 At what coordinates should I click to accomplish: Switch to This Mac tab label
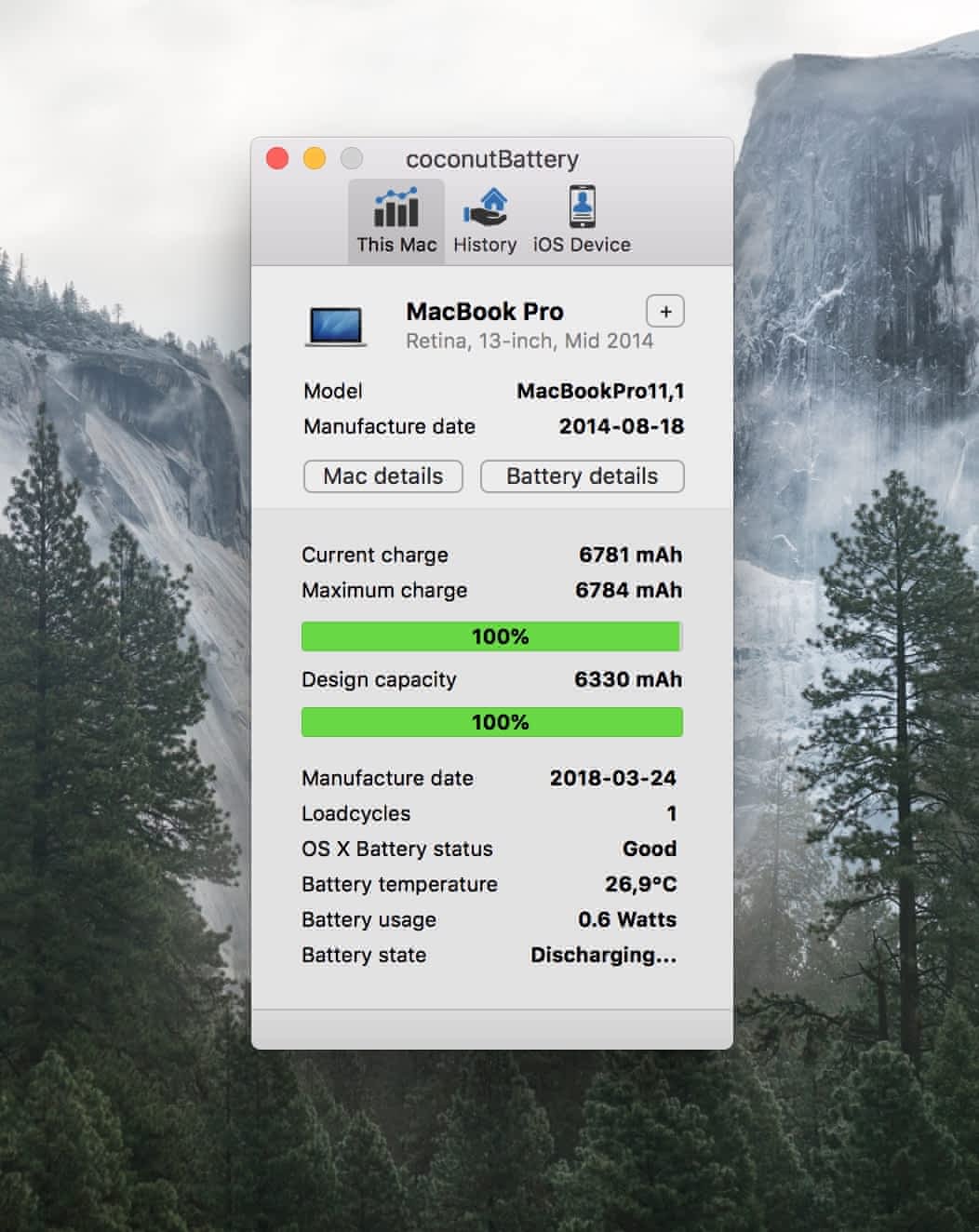coord(396,245)
